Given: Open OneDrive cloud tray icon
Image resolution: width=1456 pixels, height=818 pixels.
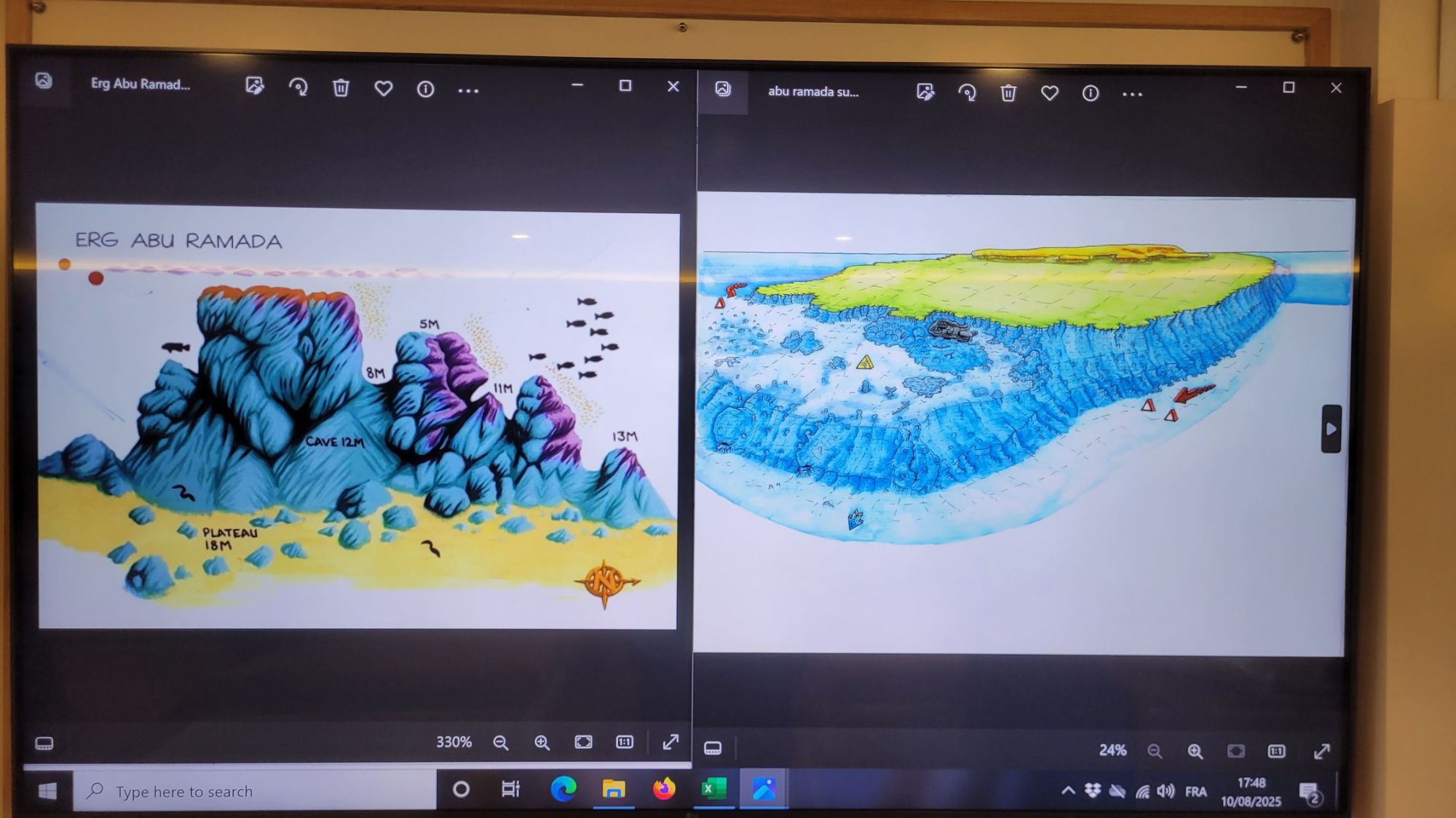Looking at the screenshot, I should click(x=1117, y=791).
